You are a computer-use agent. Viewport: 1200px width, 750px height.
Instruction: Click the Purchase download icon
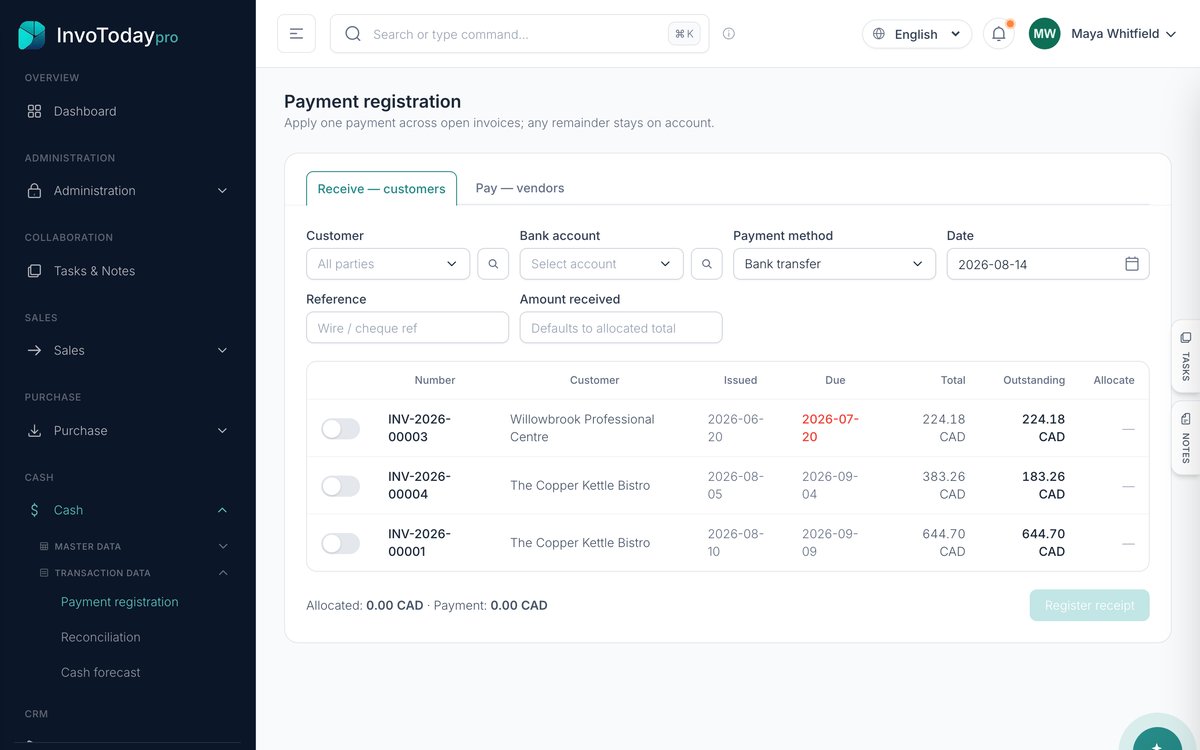(x=34, y=430)
